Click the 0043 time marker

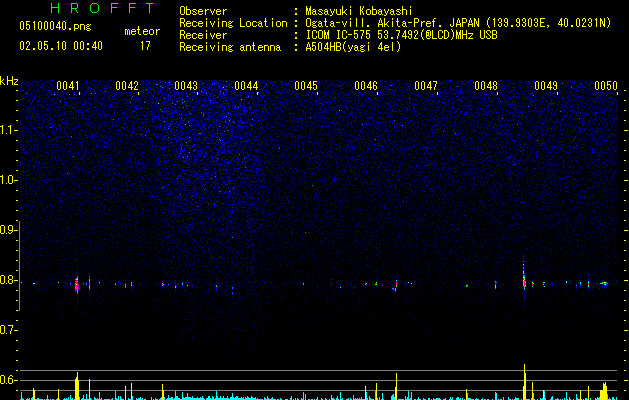(186, 86)
